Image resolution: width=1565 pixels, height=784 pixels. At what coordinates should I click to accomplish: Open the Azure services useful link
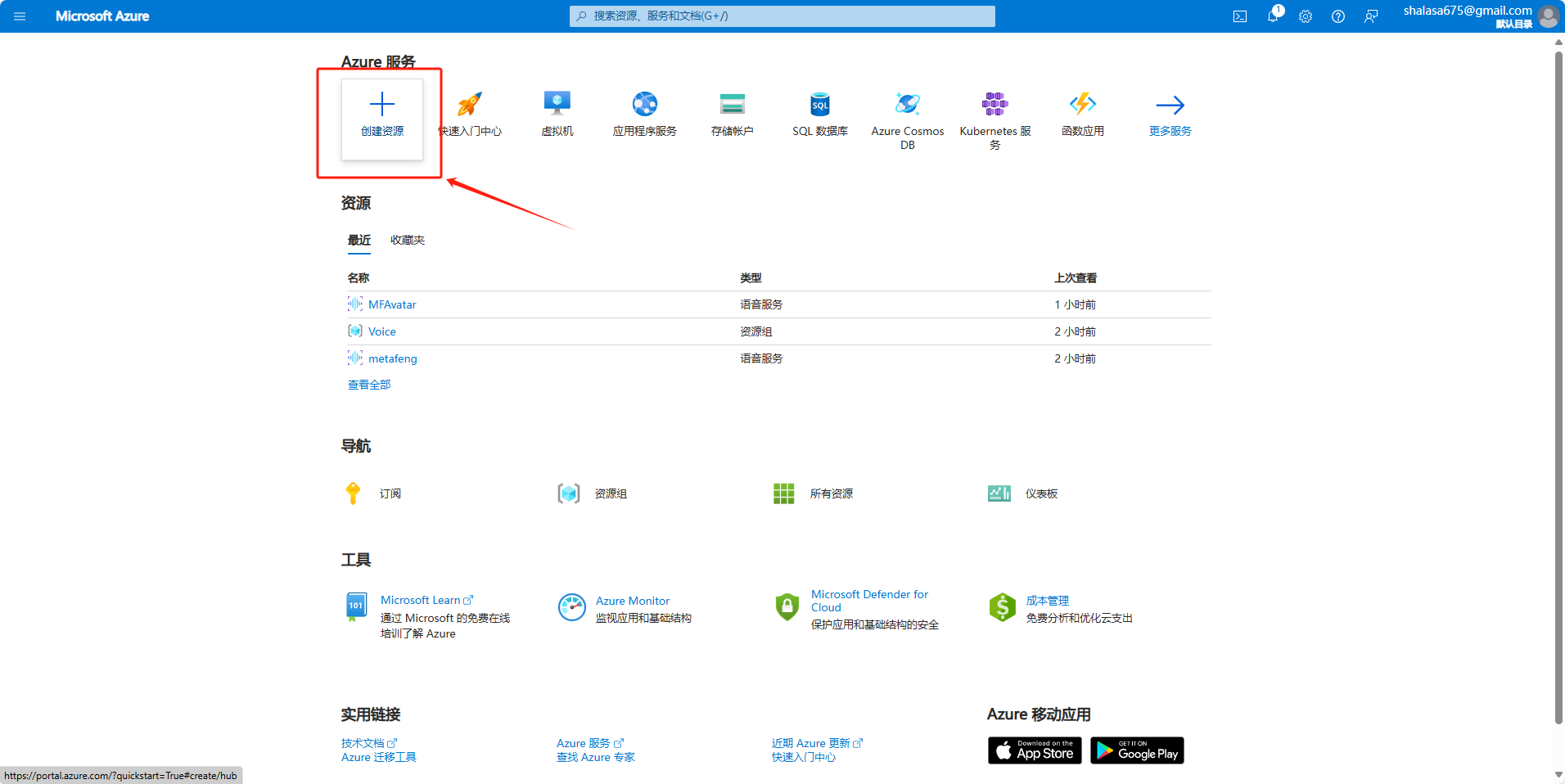[590, 743]
